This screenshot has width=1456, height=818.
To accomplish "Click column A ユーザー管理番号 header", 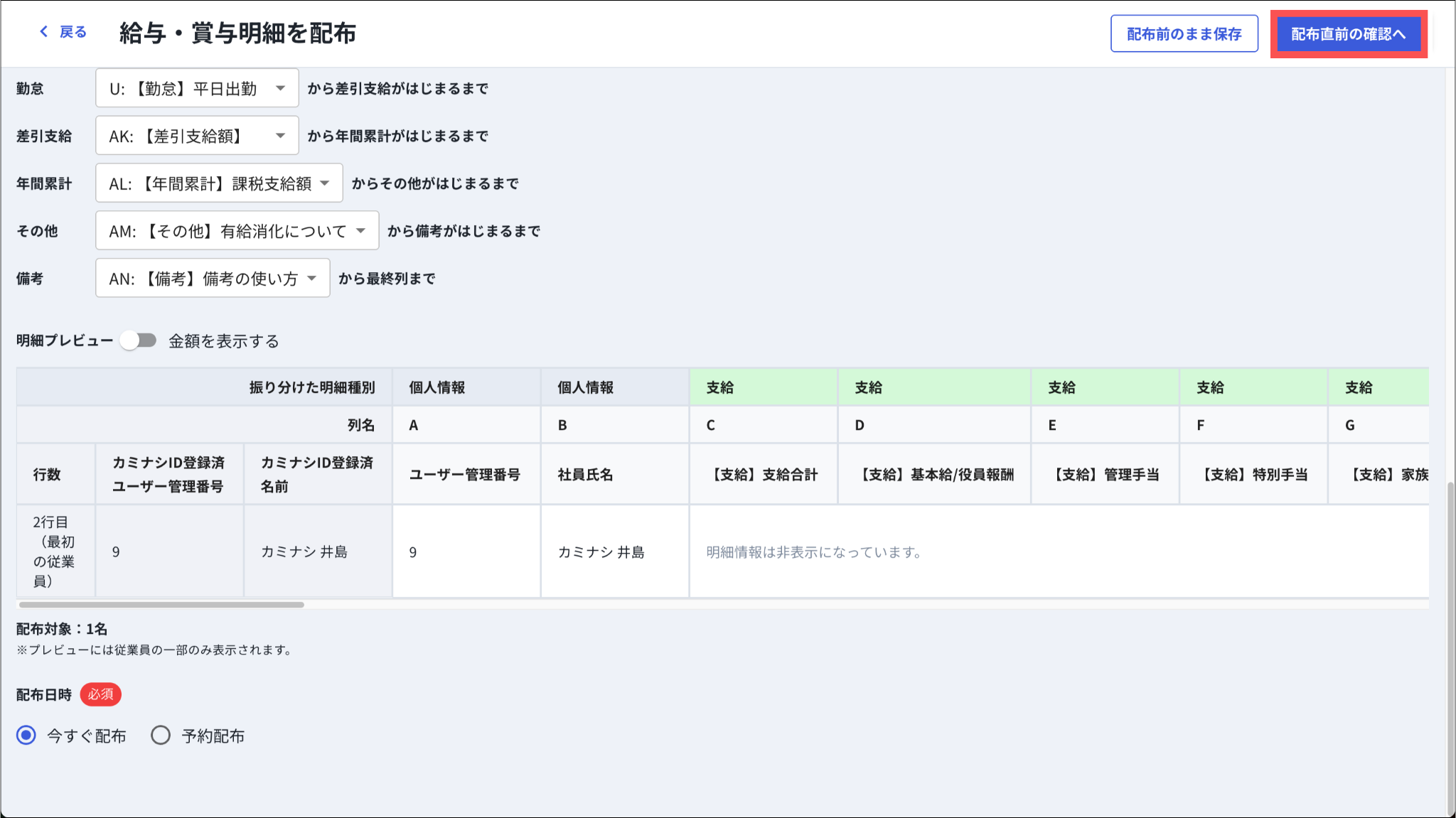I will pyautogui.click(x=465, y=475).
